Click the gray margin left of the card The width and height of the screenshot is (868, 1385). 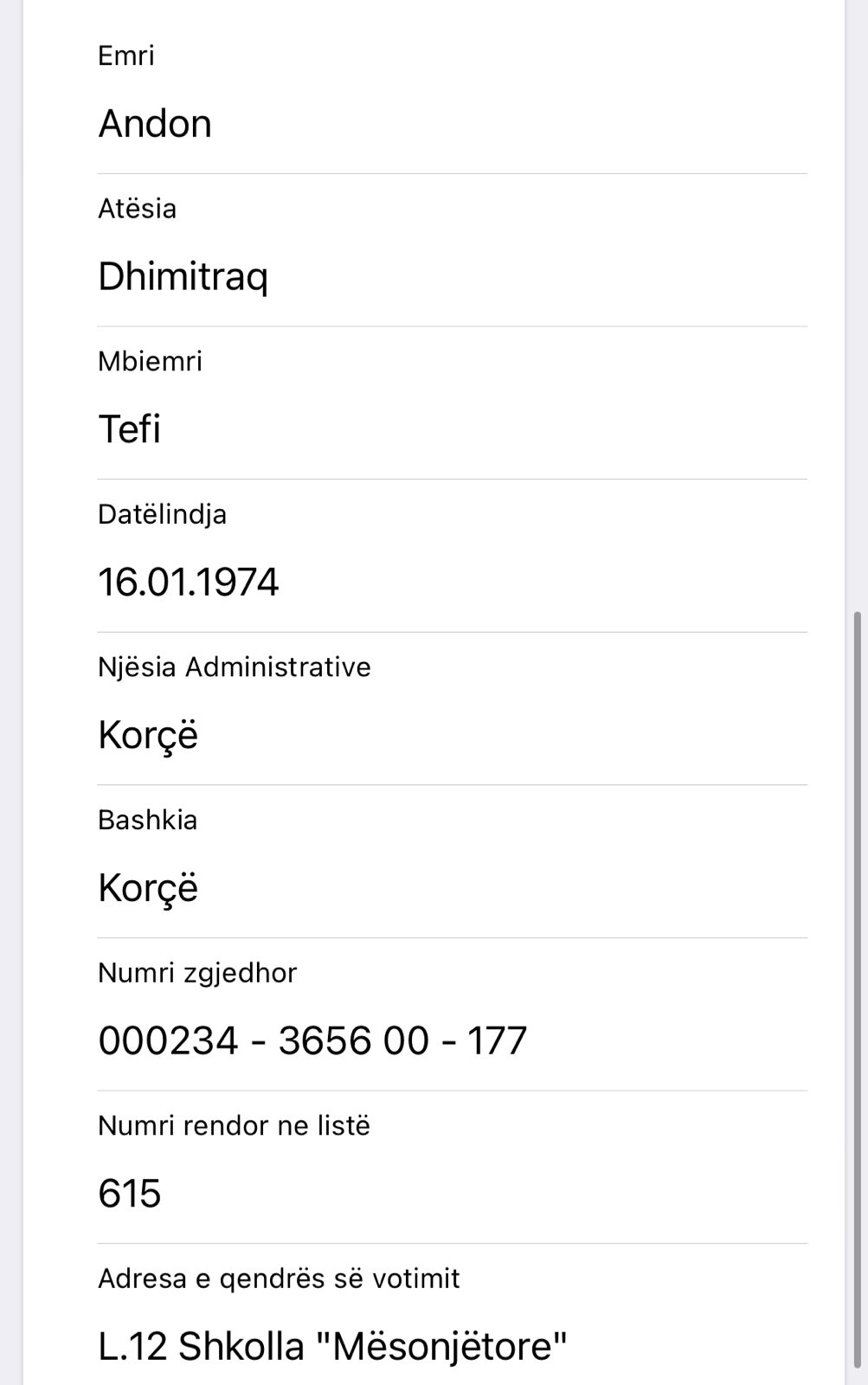[11, 692]
